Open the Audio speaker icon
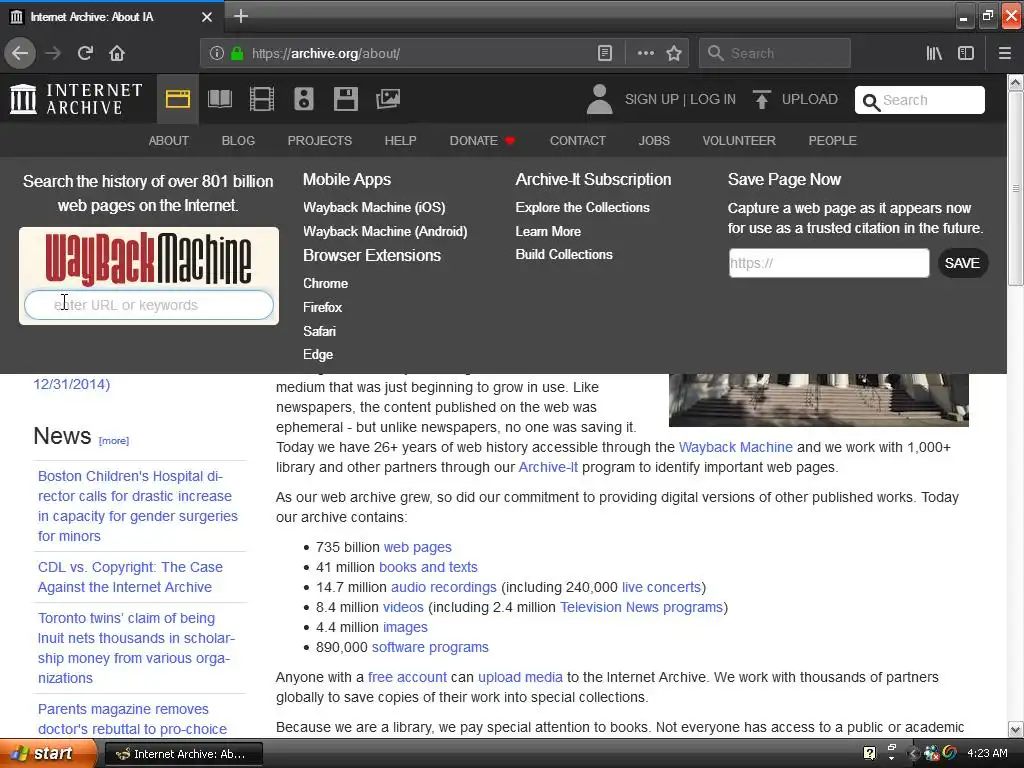Image resolution: width=1024 pixels, height=768 pixels. pos(304,99)
